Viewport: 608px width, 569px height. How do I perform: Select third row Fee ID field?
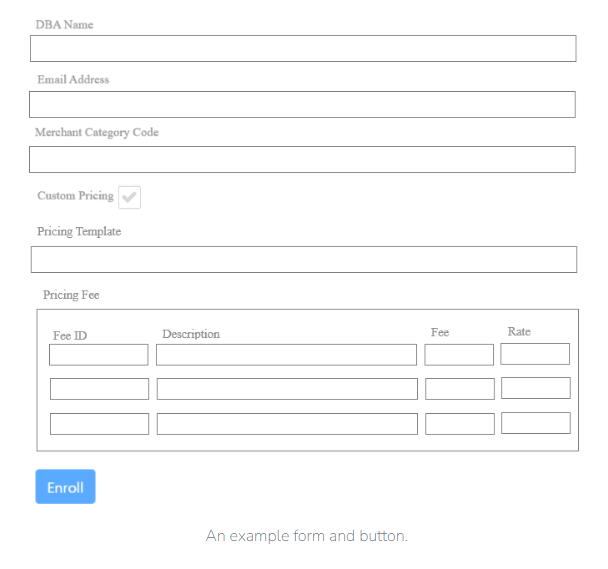pos(99,424)
